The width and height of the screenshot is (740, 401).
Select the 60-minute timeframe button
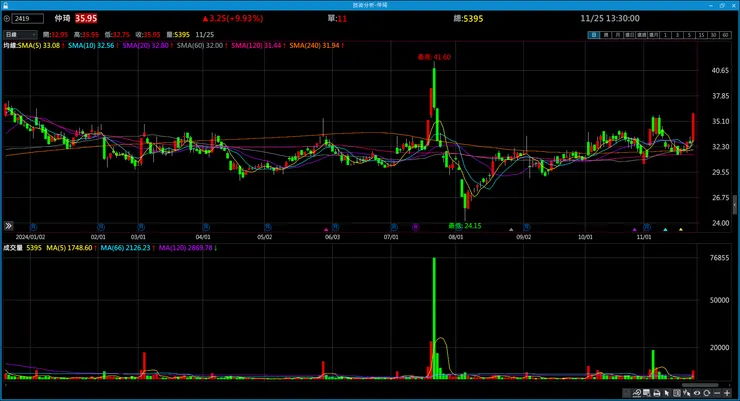(x=725, y=35)
